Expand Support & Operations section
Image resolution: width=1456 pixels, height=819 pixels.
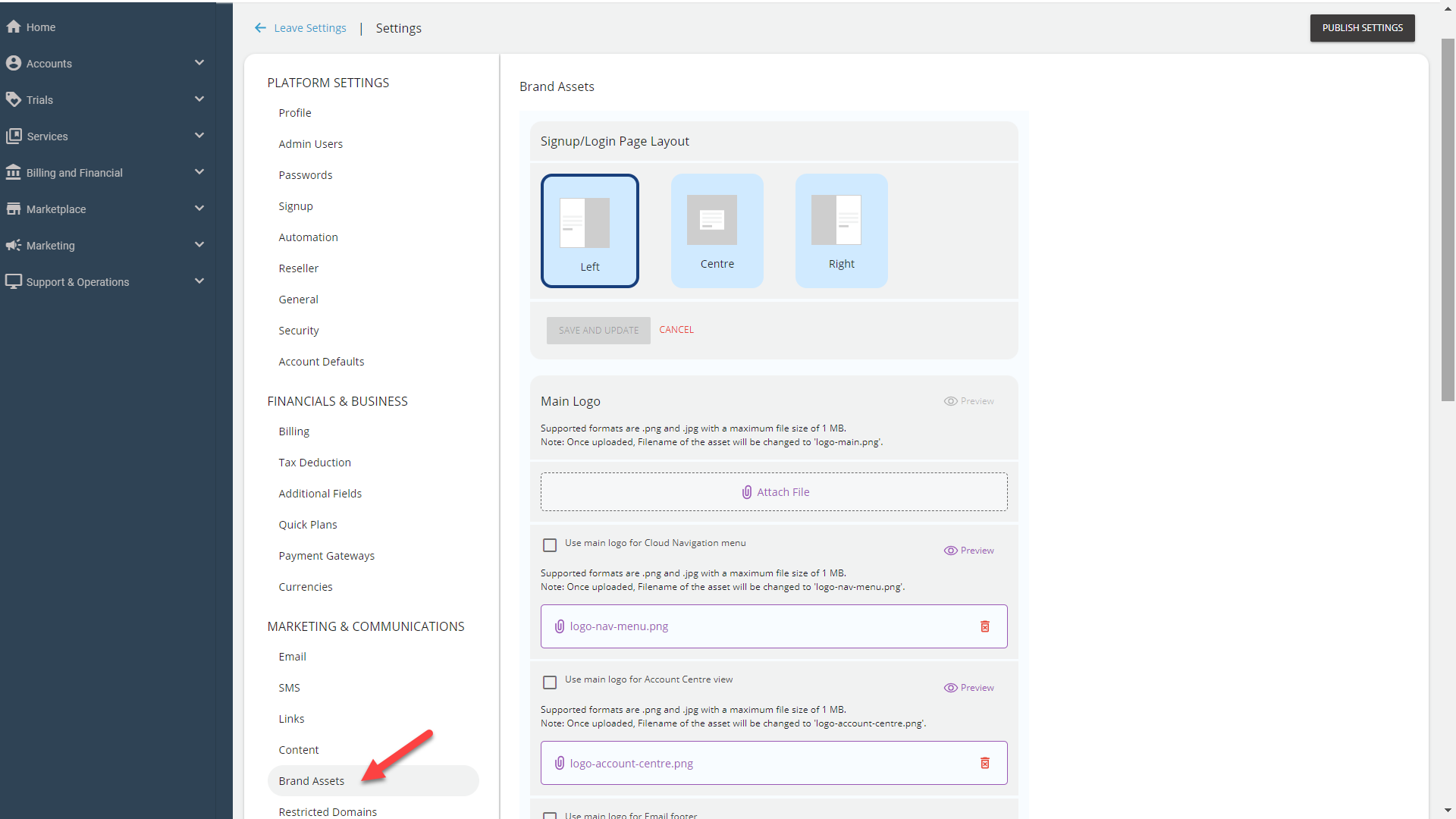click(x=199, y=281)
